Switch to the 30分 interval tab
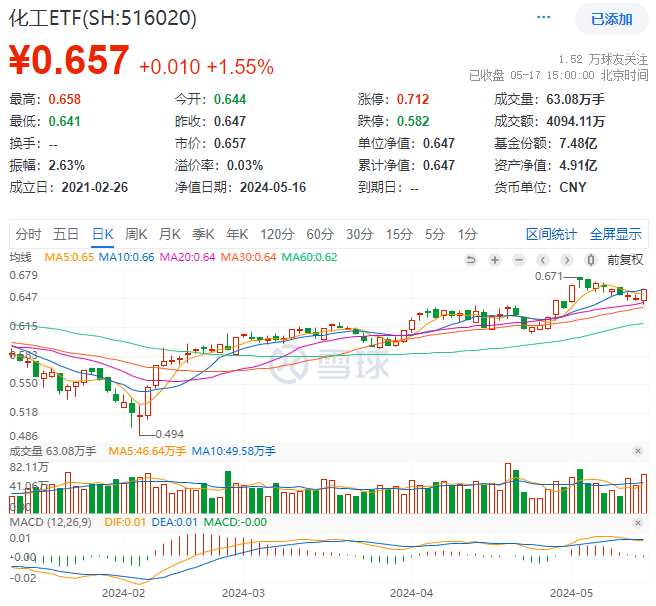The image size is (656, 606). (x=359, y=234)
